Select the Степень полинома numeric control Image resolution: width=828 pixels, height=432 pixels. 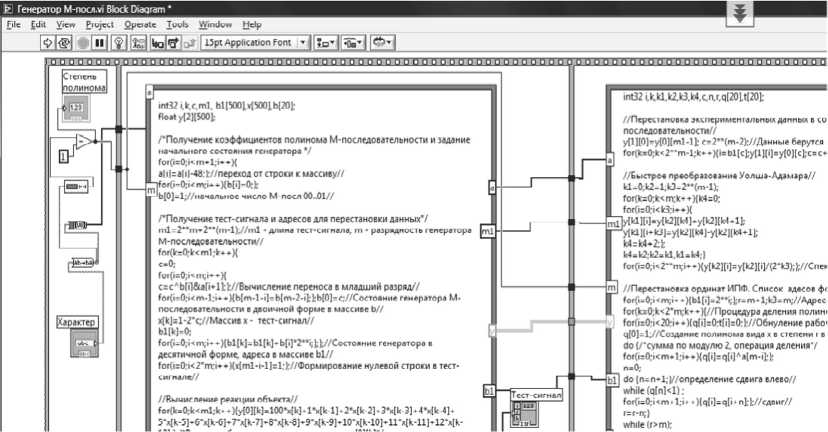point(77,108)
